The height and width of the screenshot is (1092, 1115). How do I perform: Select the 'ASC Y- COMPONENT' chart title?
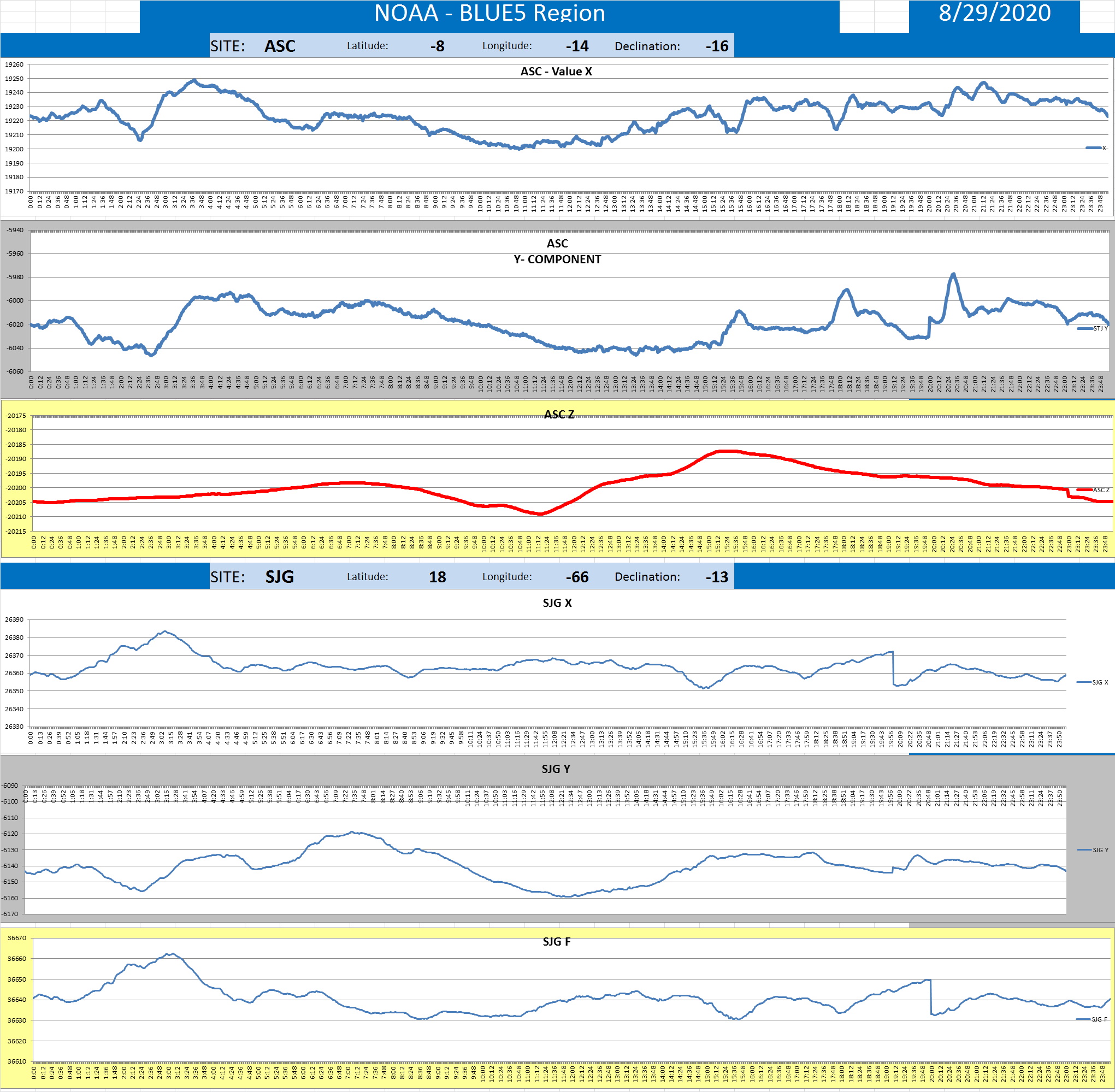coord(557,251)
